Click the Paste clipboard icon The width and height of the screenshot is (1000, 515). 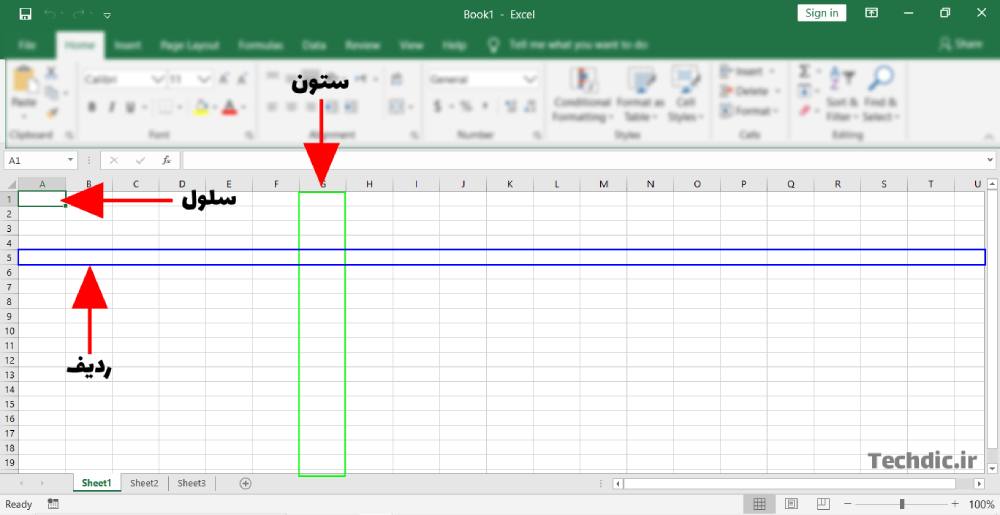pyautogui.click(x=24, y=83)
